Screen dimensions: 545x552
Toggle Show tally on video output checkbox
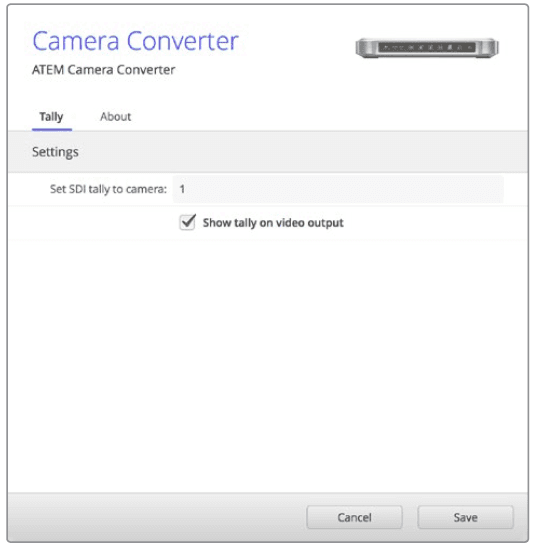click(187, 222)
